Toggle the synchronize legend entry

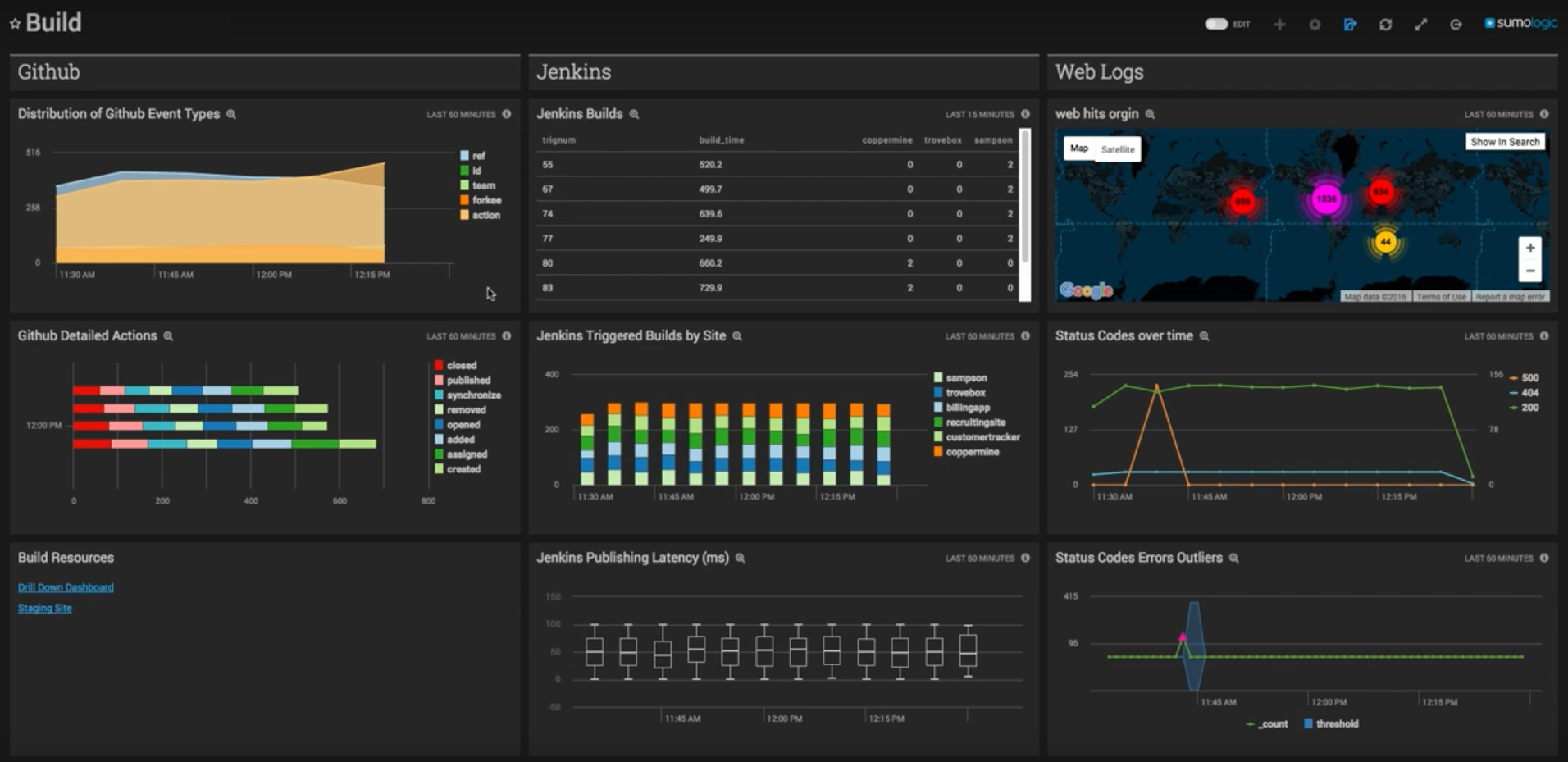pos(467,395)
